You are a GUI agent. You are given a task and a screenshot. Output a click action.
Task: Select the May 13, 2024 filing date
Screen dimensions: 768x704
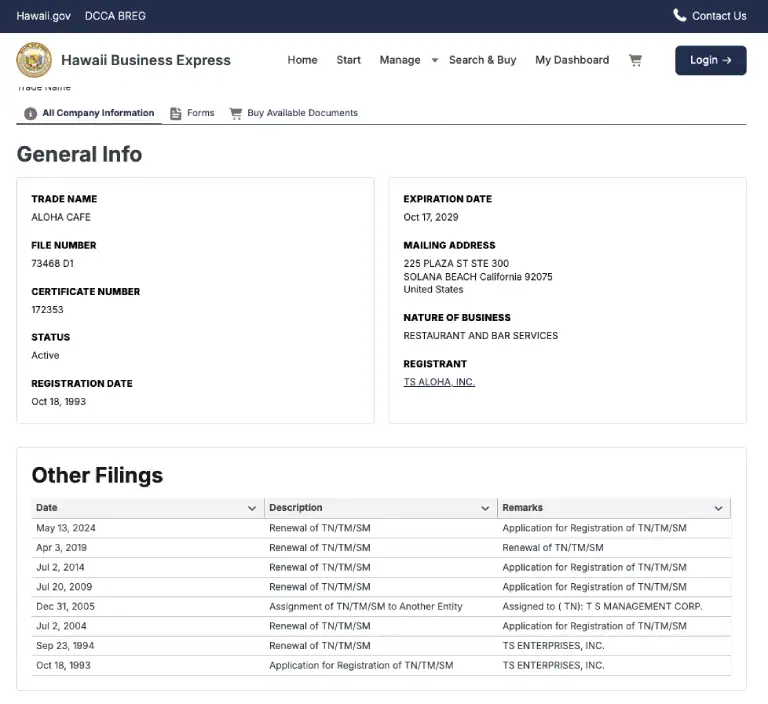(x=66, y=528)
